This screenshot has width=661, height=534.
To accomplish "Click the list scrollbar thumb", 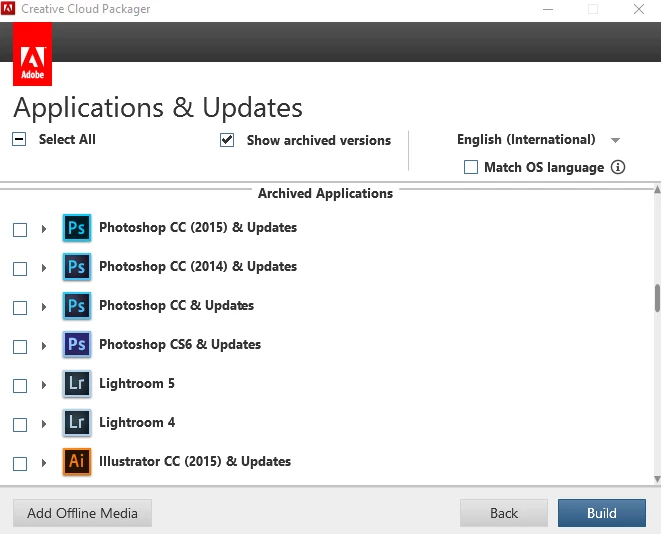I will click(x=657, y=298).
